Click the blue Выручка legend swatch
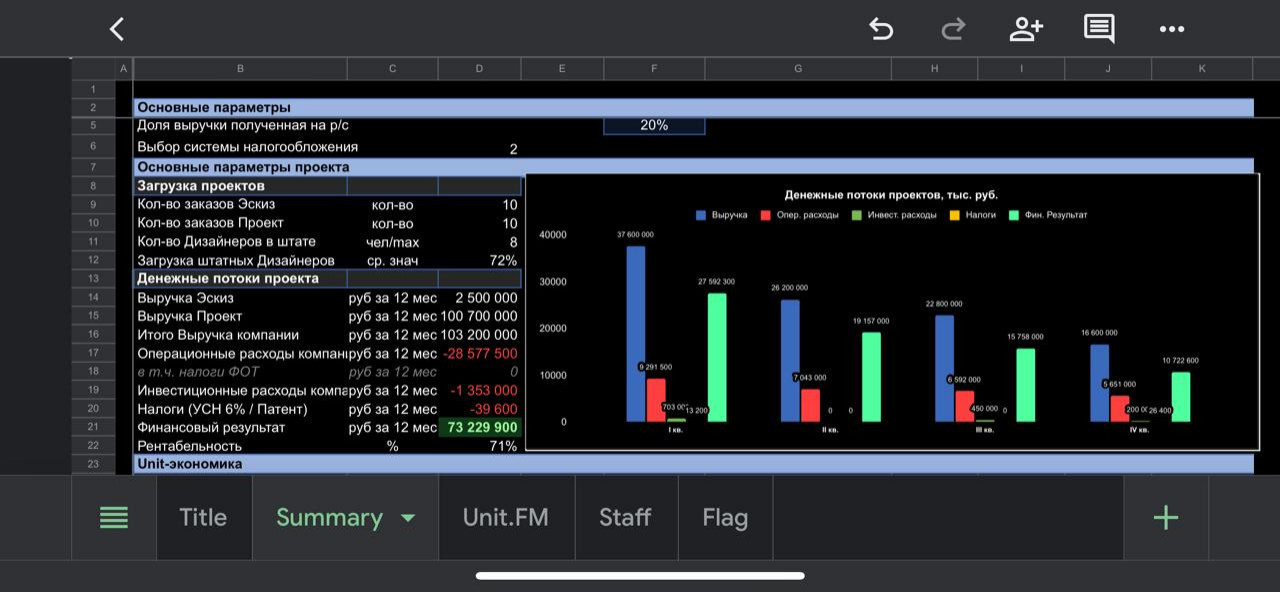Viewport: 1280px width, 592px height. (701, 215)
